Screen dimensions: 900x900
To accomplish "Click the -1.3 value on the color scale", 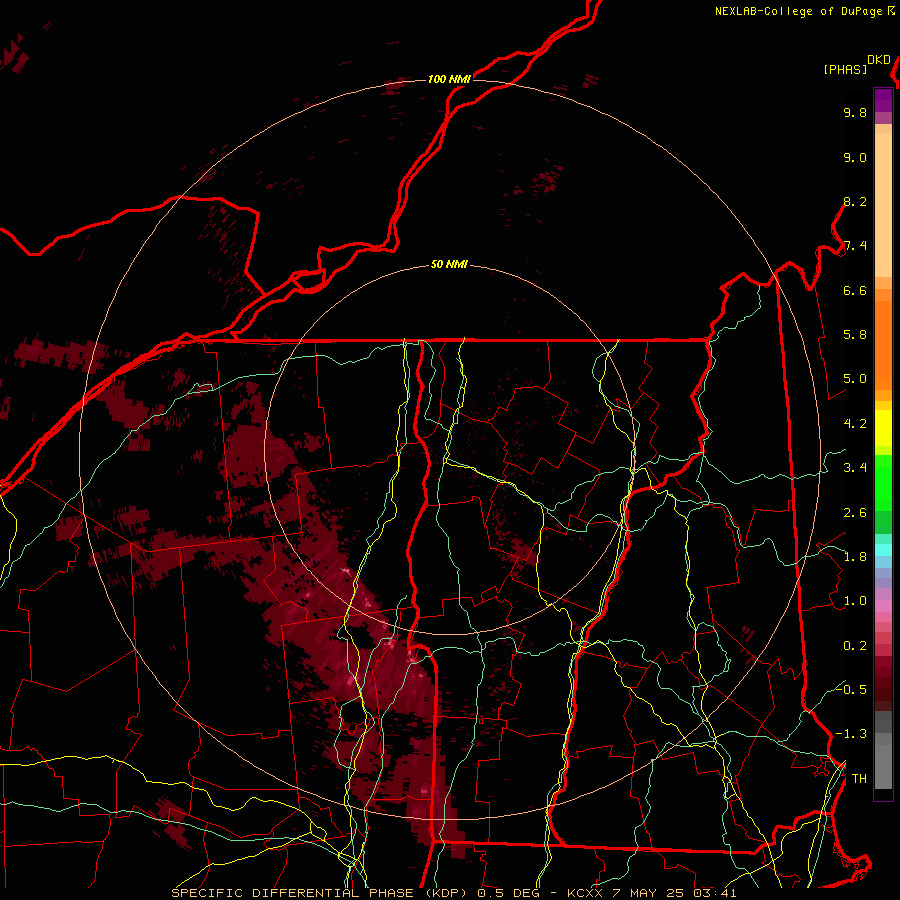I will tap(851, 734).
